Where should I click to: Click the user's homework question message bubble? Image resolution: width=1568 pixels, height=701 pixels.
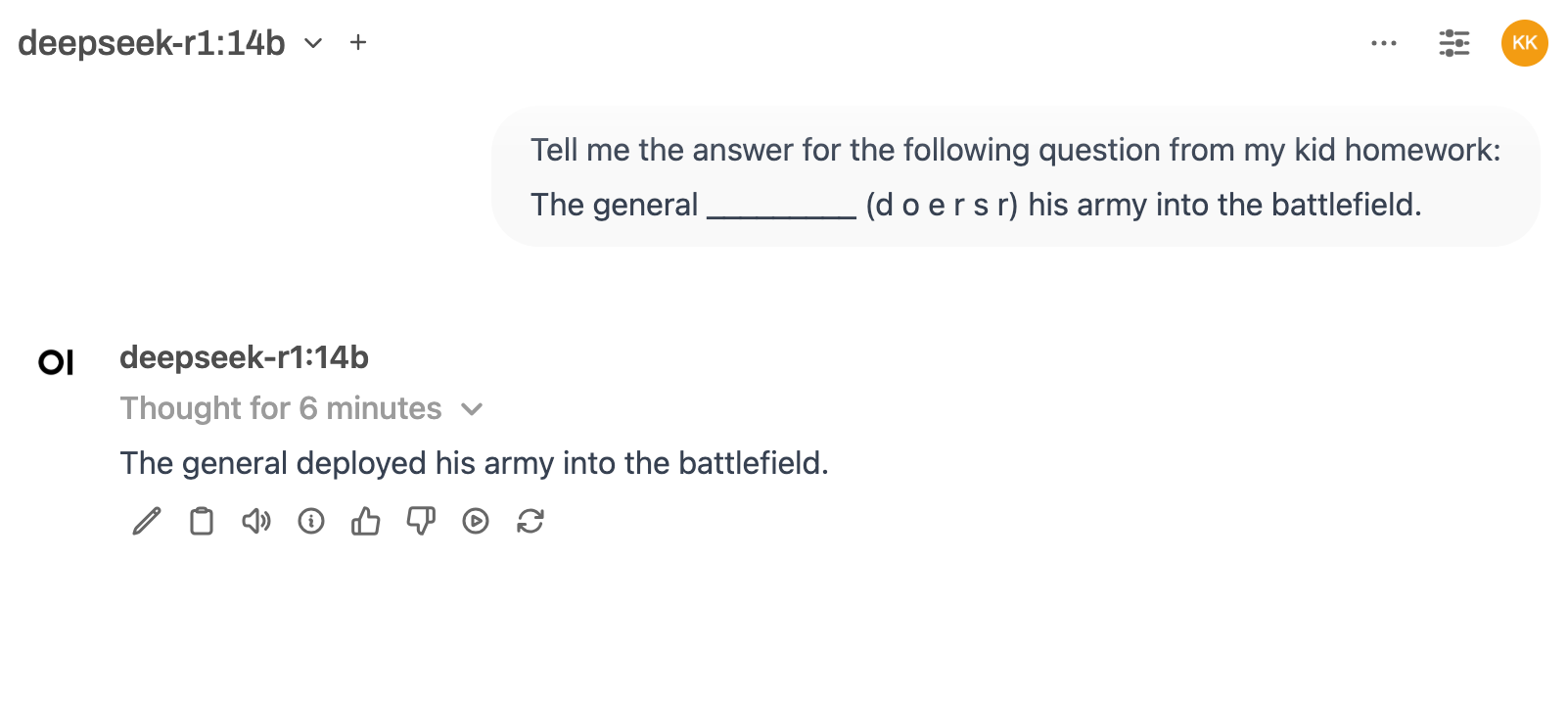point(1015,177)
